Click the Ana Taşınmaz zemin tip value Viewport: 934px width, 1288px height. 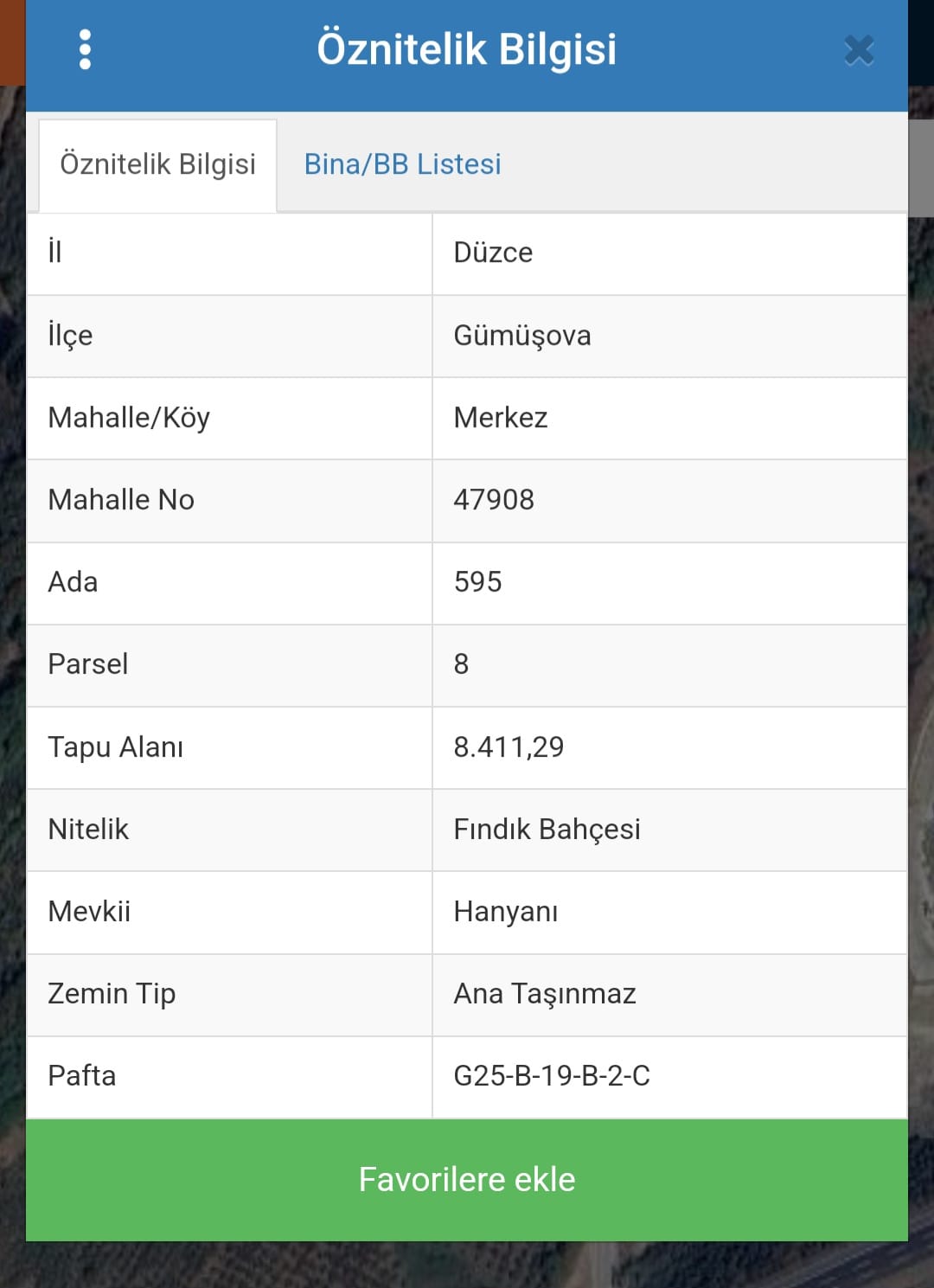[x=545, y=995]
